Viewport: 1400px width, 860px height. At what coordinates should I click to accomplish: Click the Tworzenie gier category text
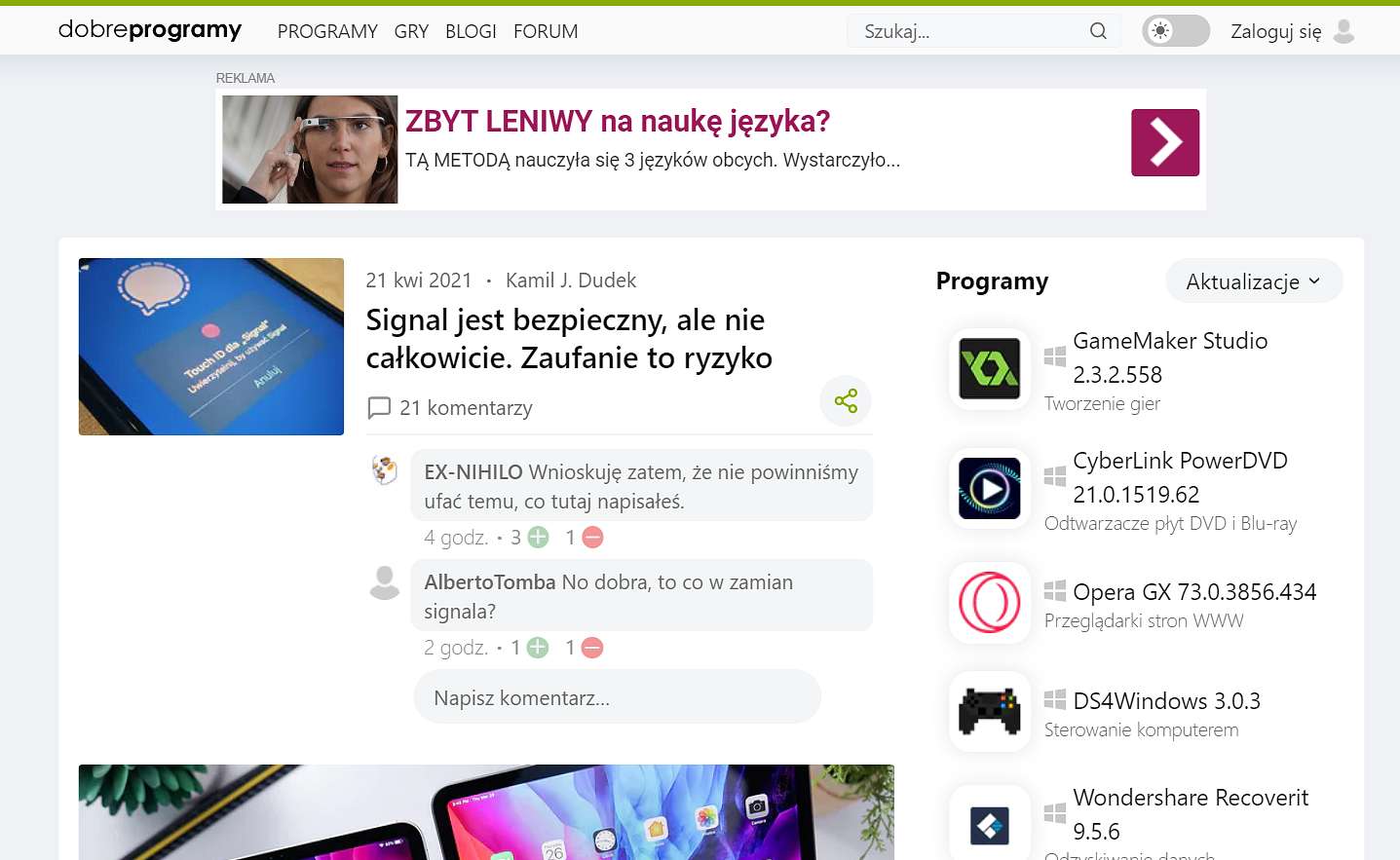1102,403
